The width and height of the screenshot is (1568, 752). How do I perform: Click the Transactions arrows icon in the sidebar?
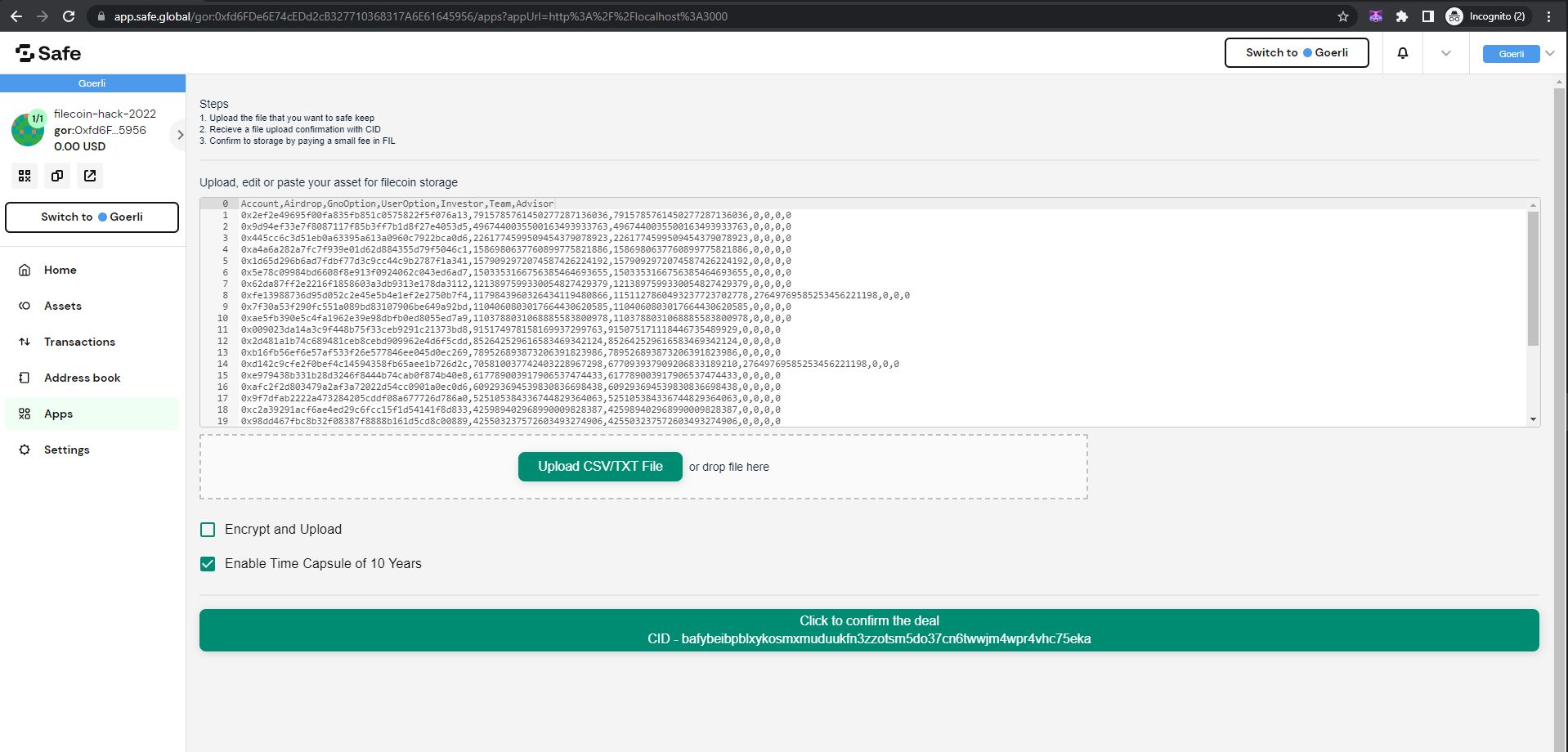coord(25,342)
